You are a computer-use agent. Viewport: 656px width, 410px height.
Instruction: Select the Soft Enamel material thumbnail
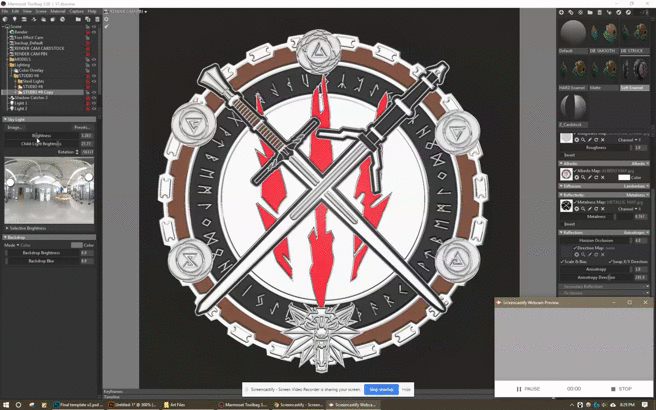click(635, 69)
